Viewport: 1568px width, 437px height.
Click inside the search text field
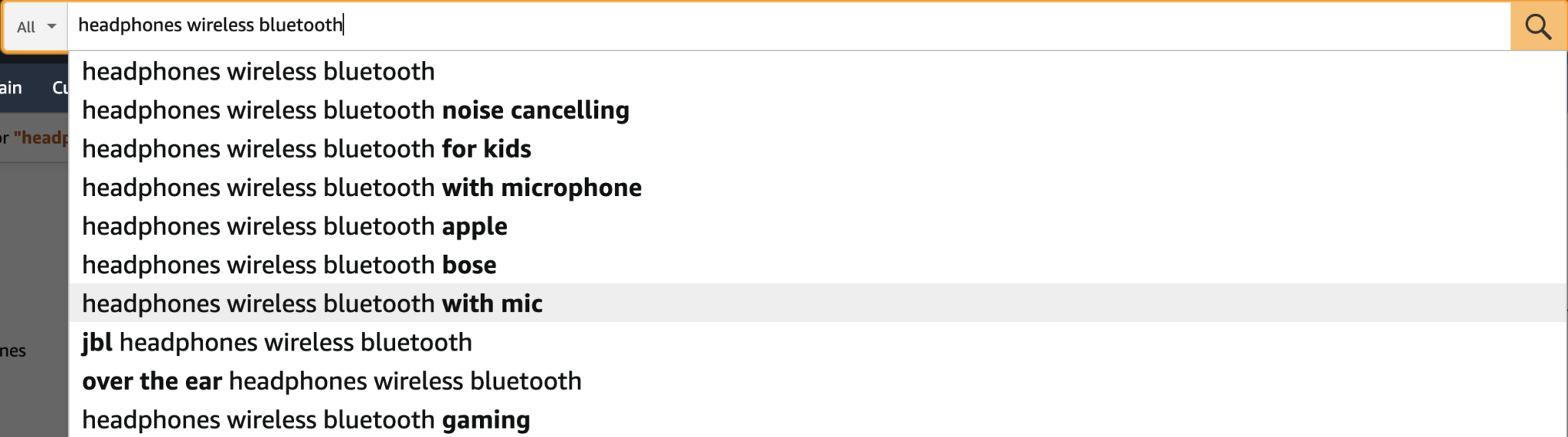(789, 26)
